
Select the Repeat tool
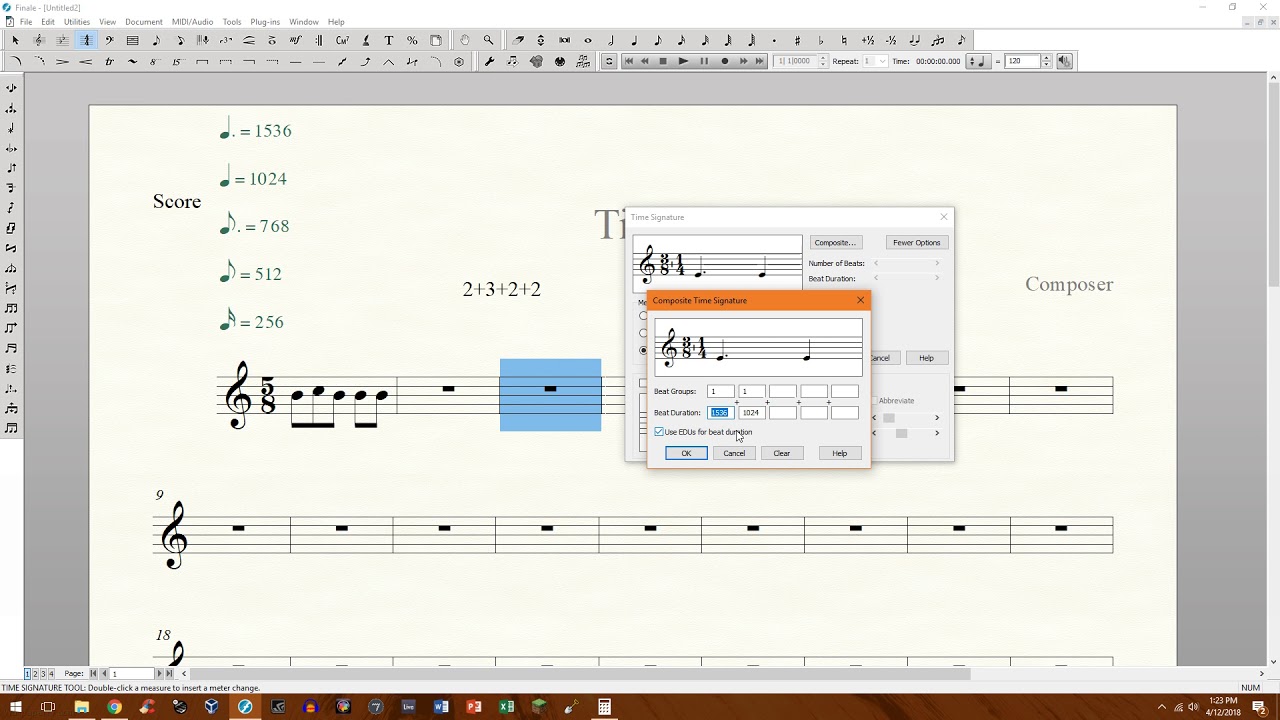(319, 40)
